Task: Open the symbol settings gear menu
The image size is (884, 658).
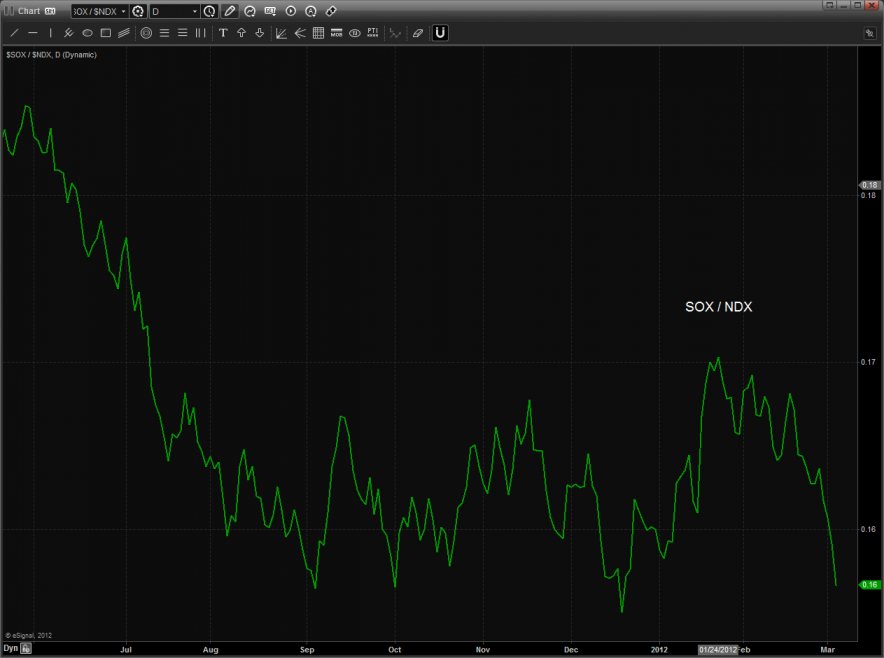Action: [138, 11]
